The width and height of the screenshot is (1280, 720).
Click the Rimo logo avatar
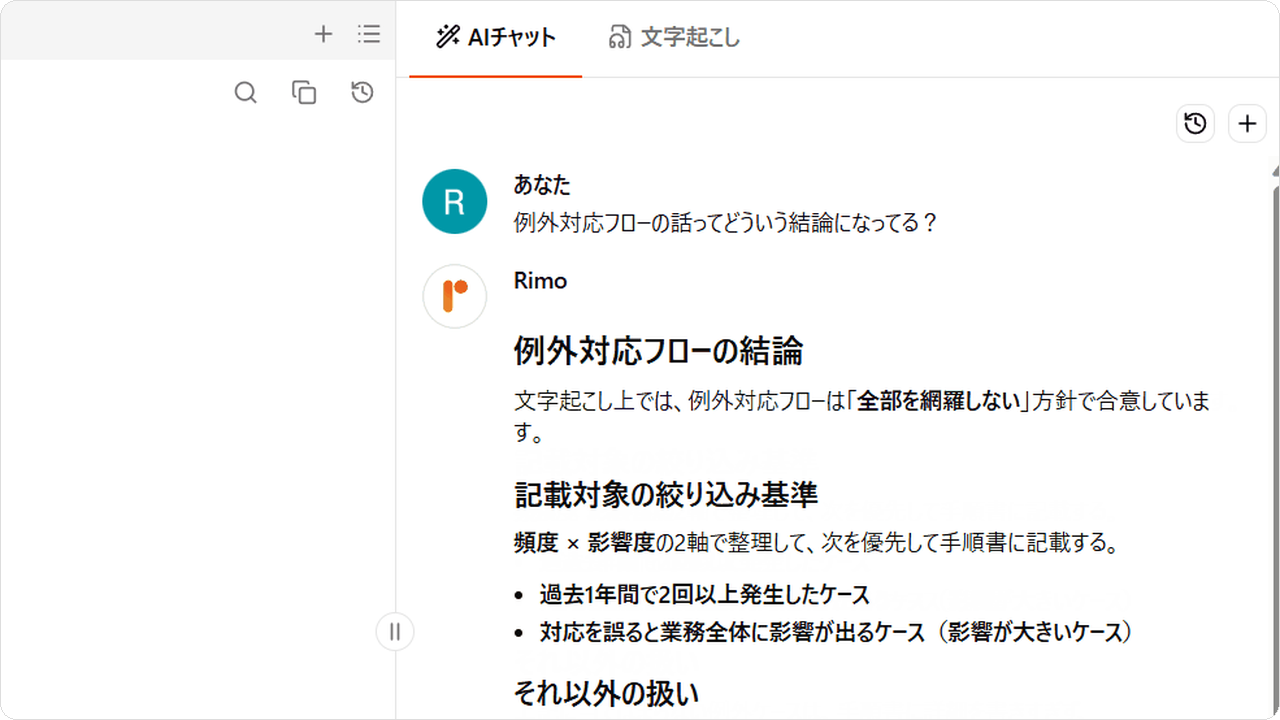pos(455,297)
